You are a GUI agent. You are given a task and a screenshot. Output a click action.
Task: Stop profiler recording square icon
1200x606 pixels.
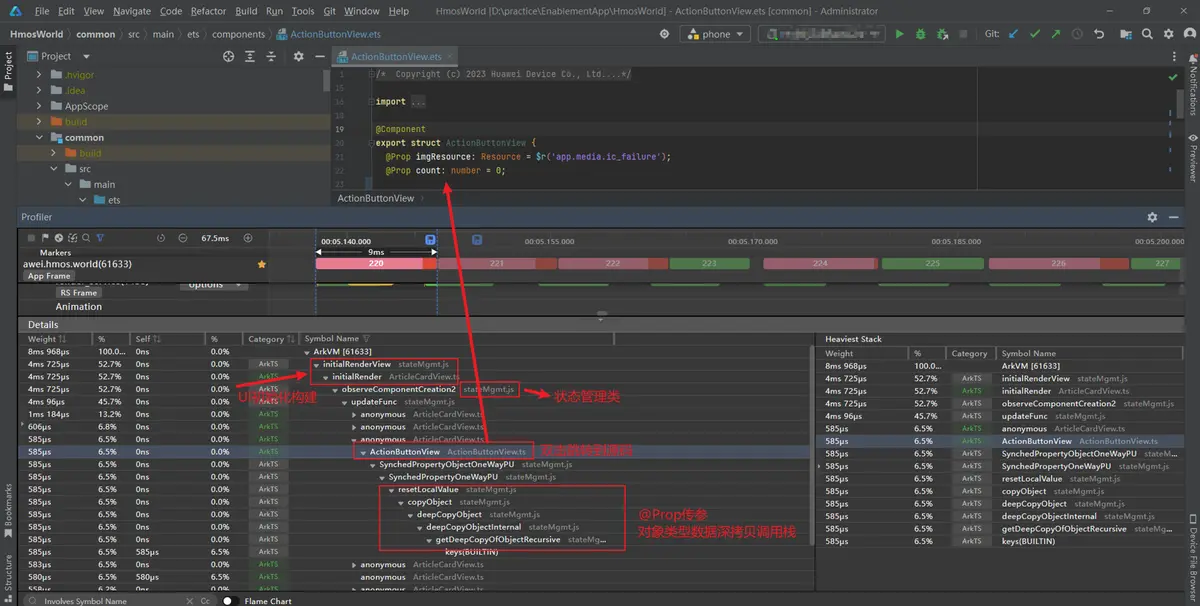[x=31, y=238]
